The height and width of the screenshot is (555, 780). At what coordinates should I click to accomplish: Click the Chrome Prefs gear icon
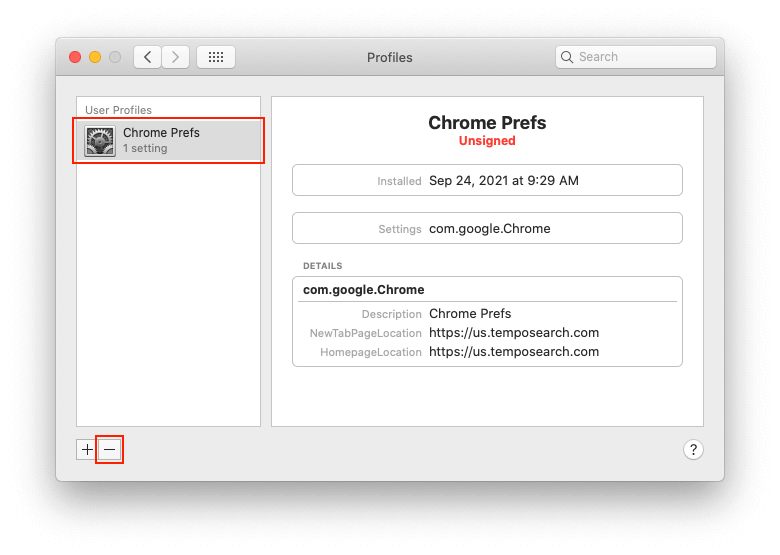pyautogui.click(x=100, y=141)
